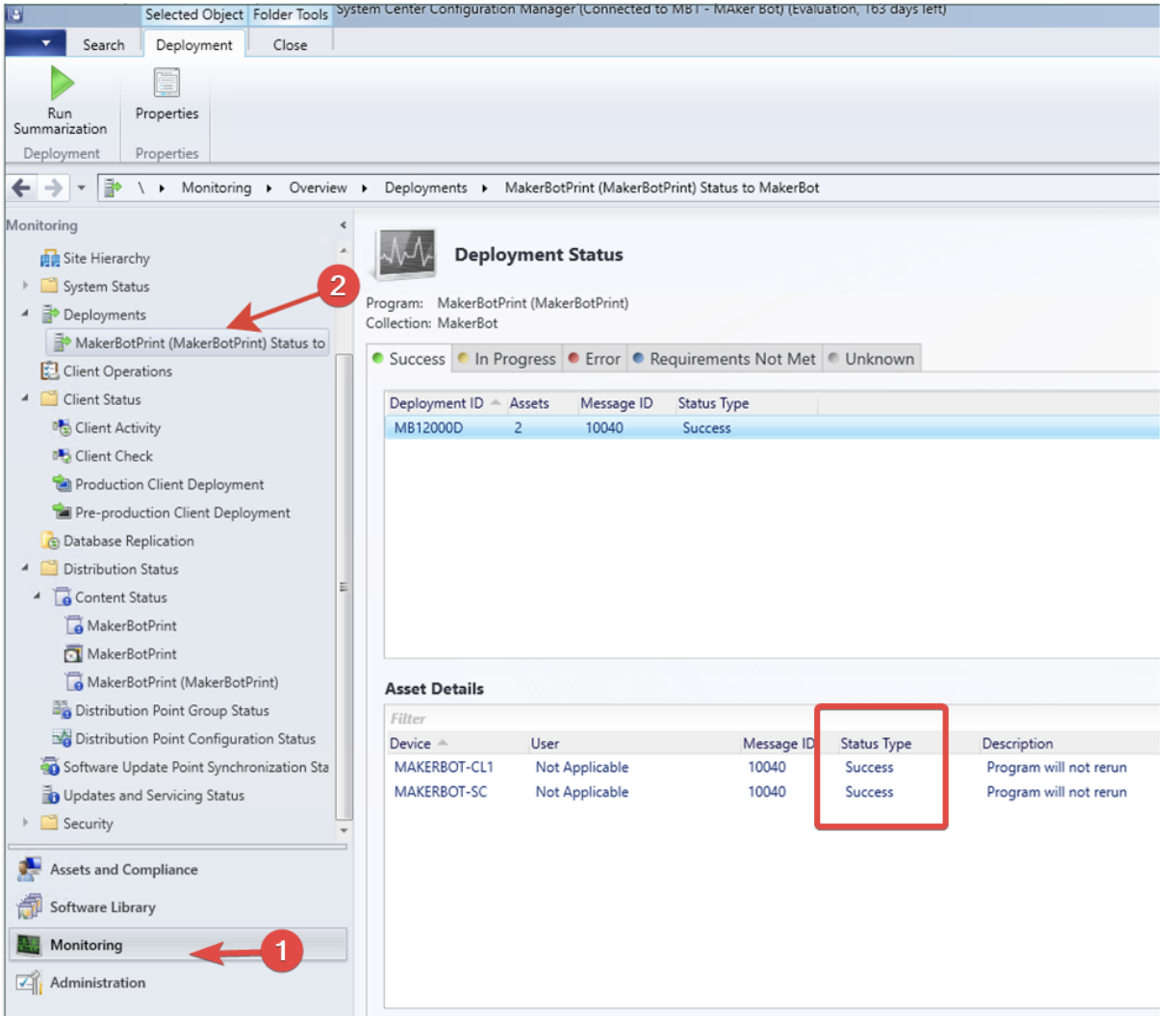Viewport: 1176px width, 1016px height.
Task: Click the back navigation arrow
Action: [21, 188]
